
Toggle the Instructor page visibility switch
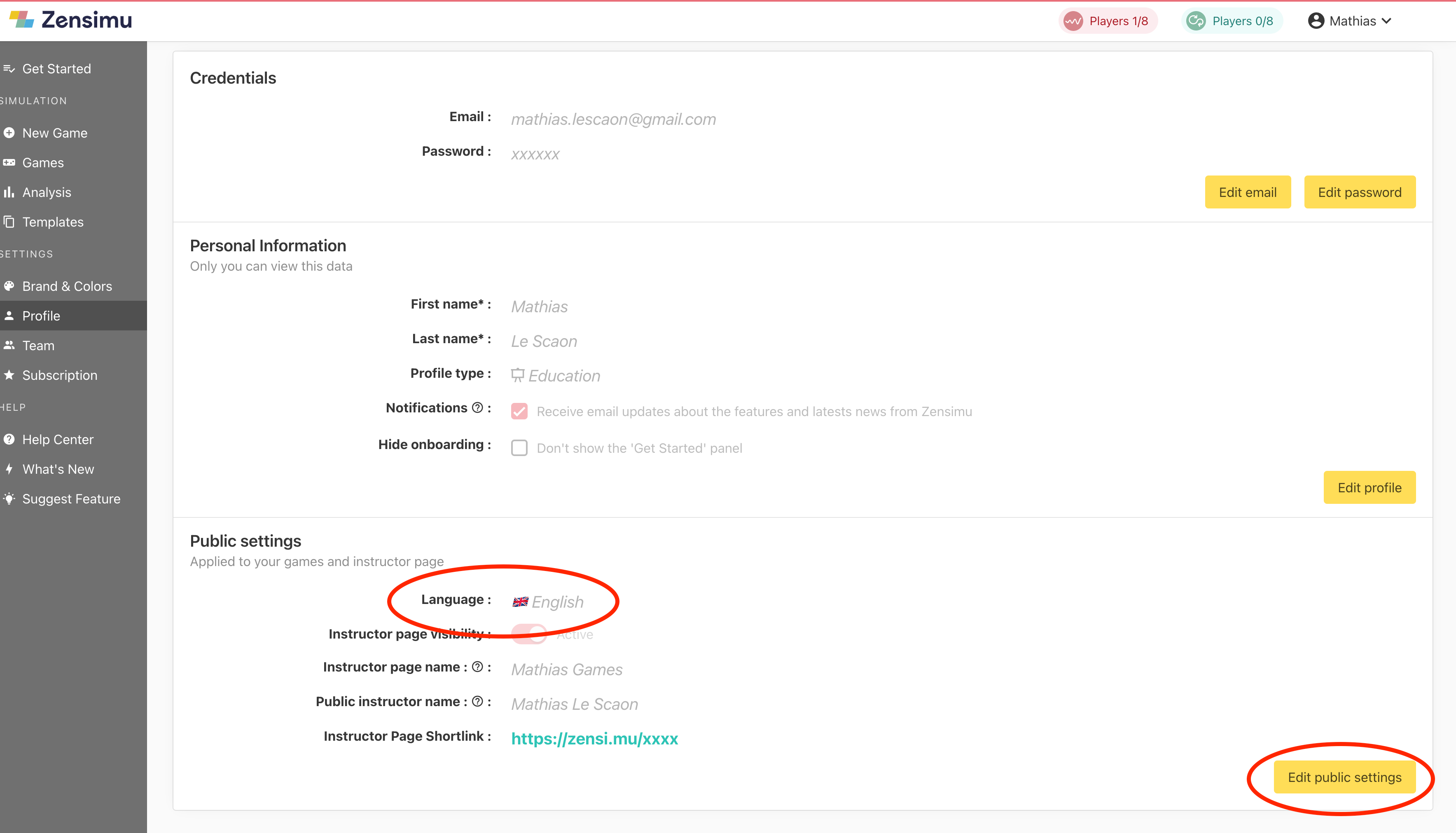point(529,634)
